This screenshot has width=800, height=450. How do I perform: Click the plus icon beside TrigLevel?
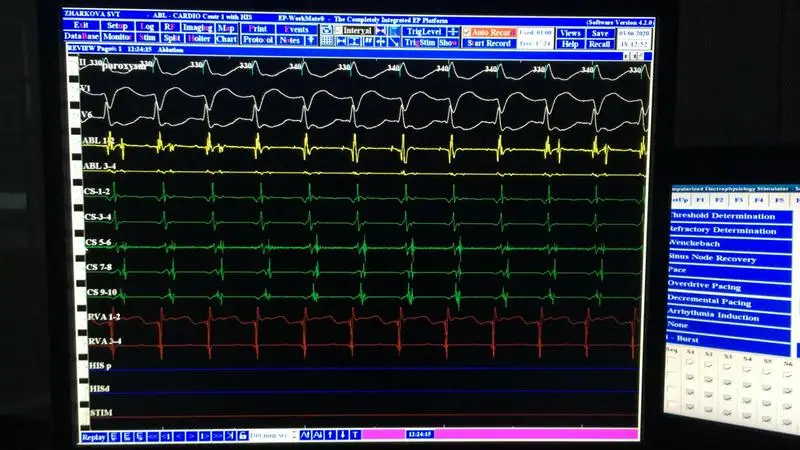[x=452, y=32]
